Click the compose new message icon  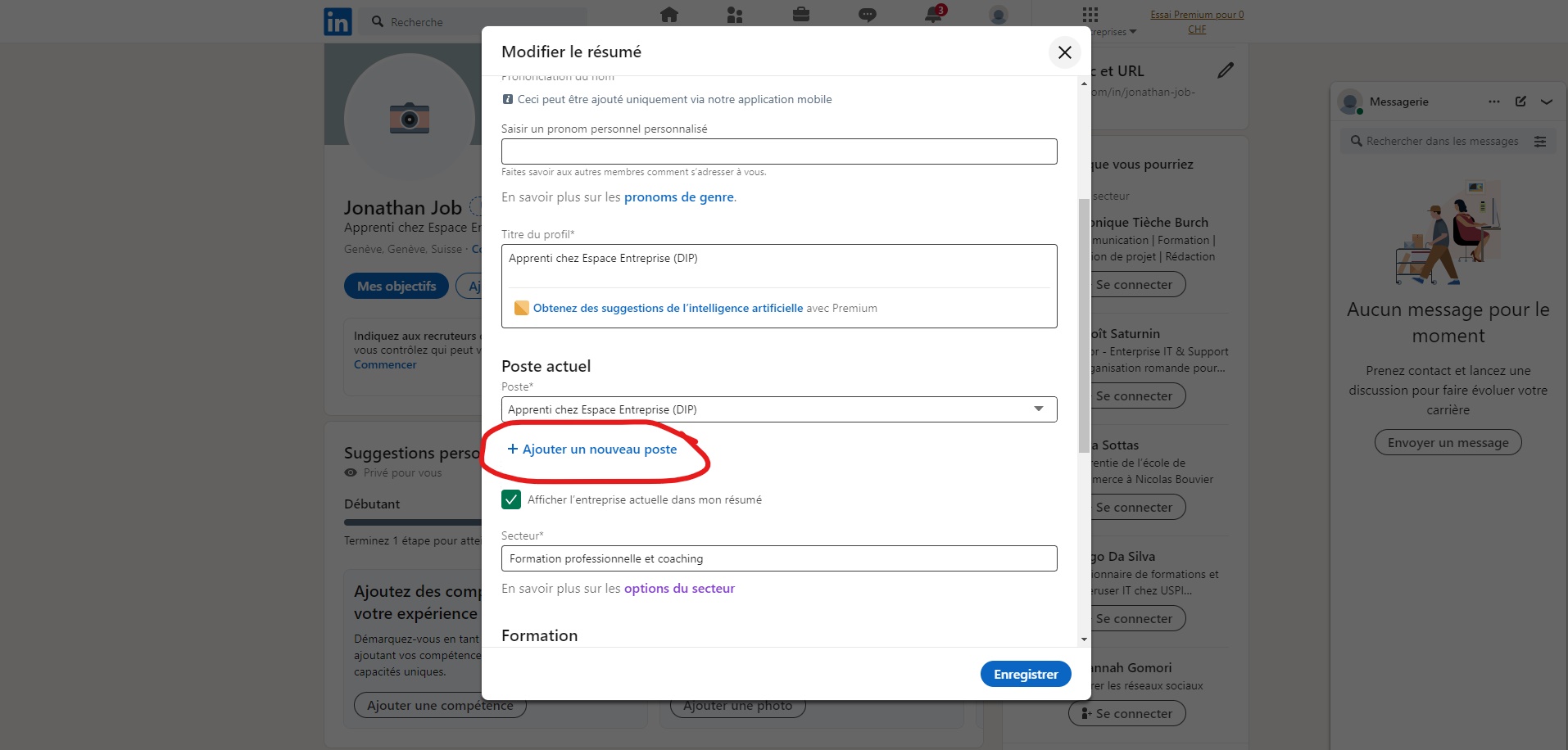(1520, 102)
